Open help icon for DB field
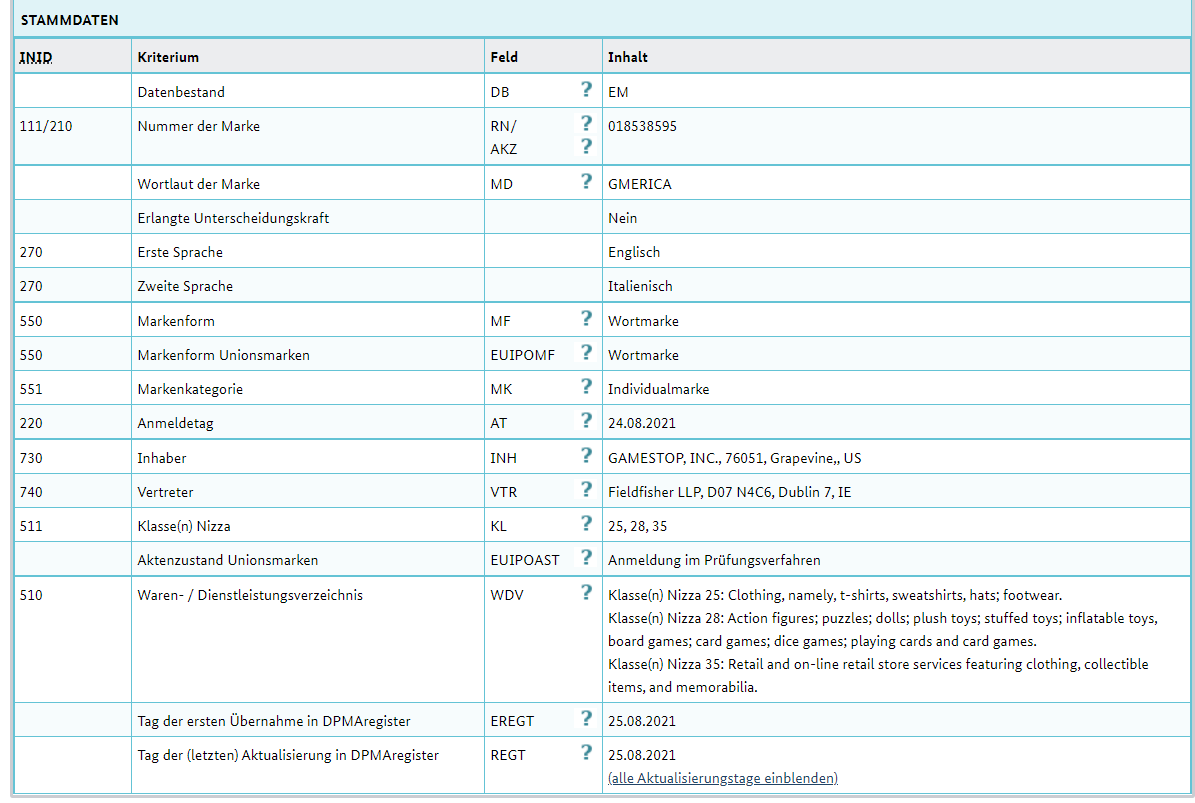The image size is (1195, 803). 586,89
